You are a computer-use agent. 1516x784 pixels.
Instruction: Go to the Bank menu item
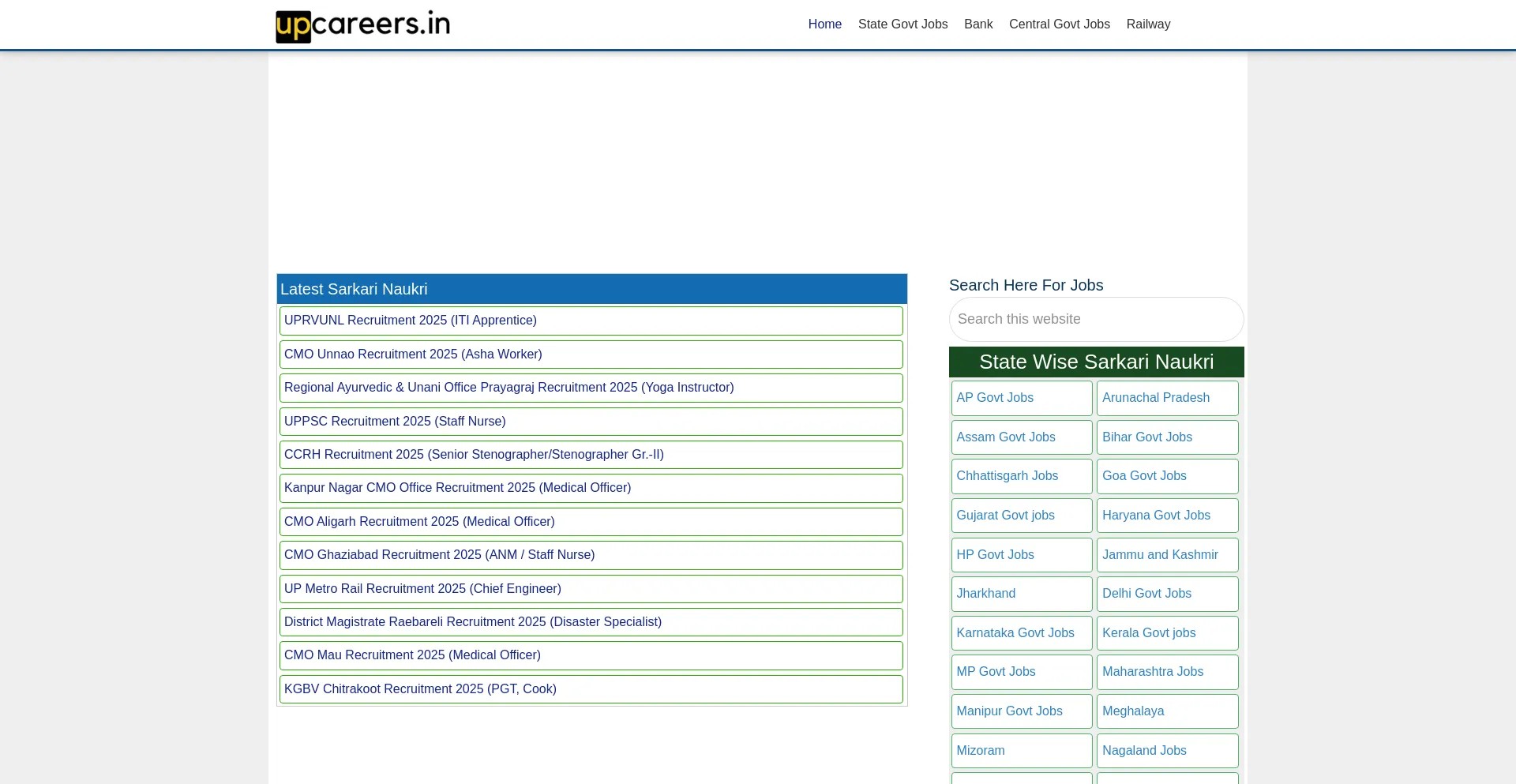click(x=978, y=24)
